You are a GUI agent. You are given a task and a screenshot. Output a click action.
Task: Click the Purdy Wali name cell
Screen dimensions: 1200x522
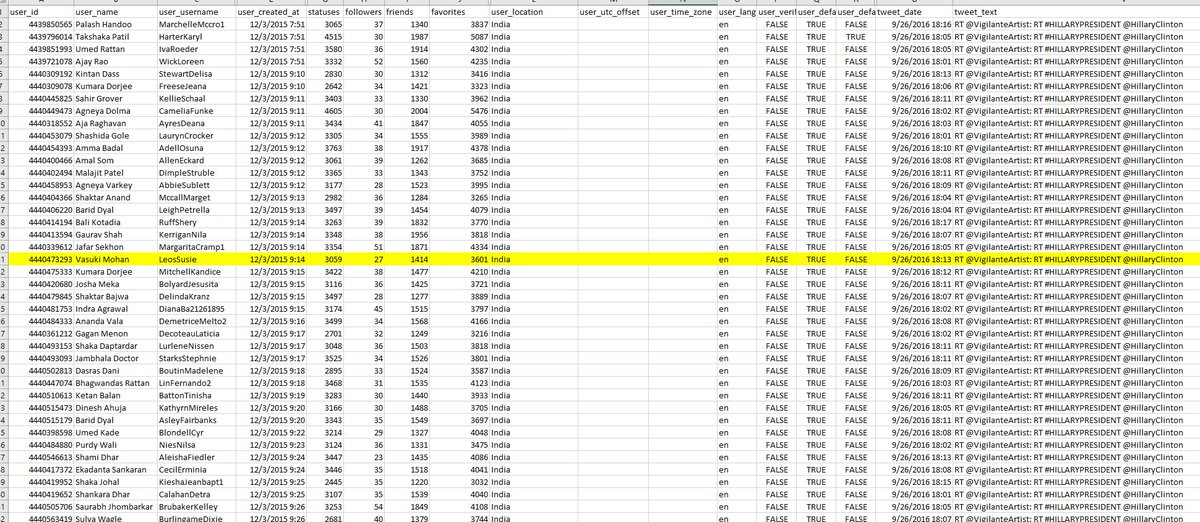pyautogui.click(x=115, y=444)
